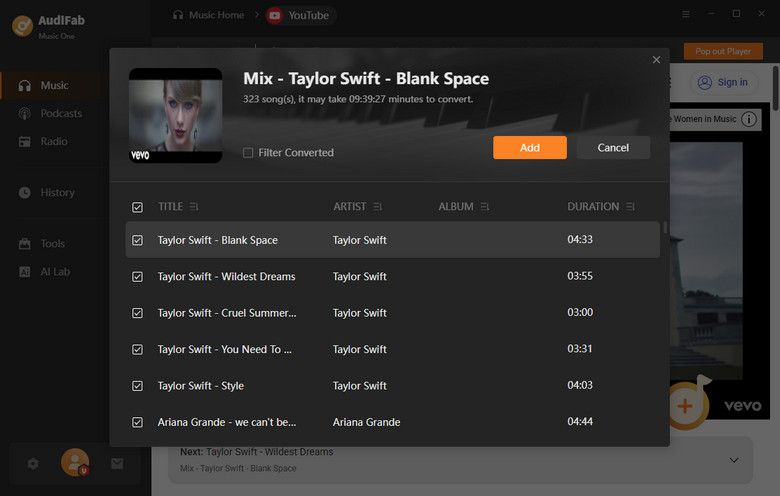Click the 04:44 duration value
This screenshot has height=496, width=780.
580,422
